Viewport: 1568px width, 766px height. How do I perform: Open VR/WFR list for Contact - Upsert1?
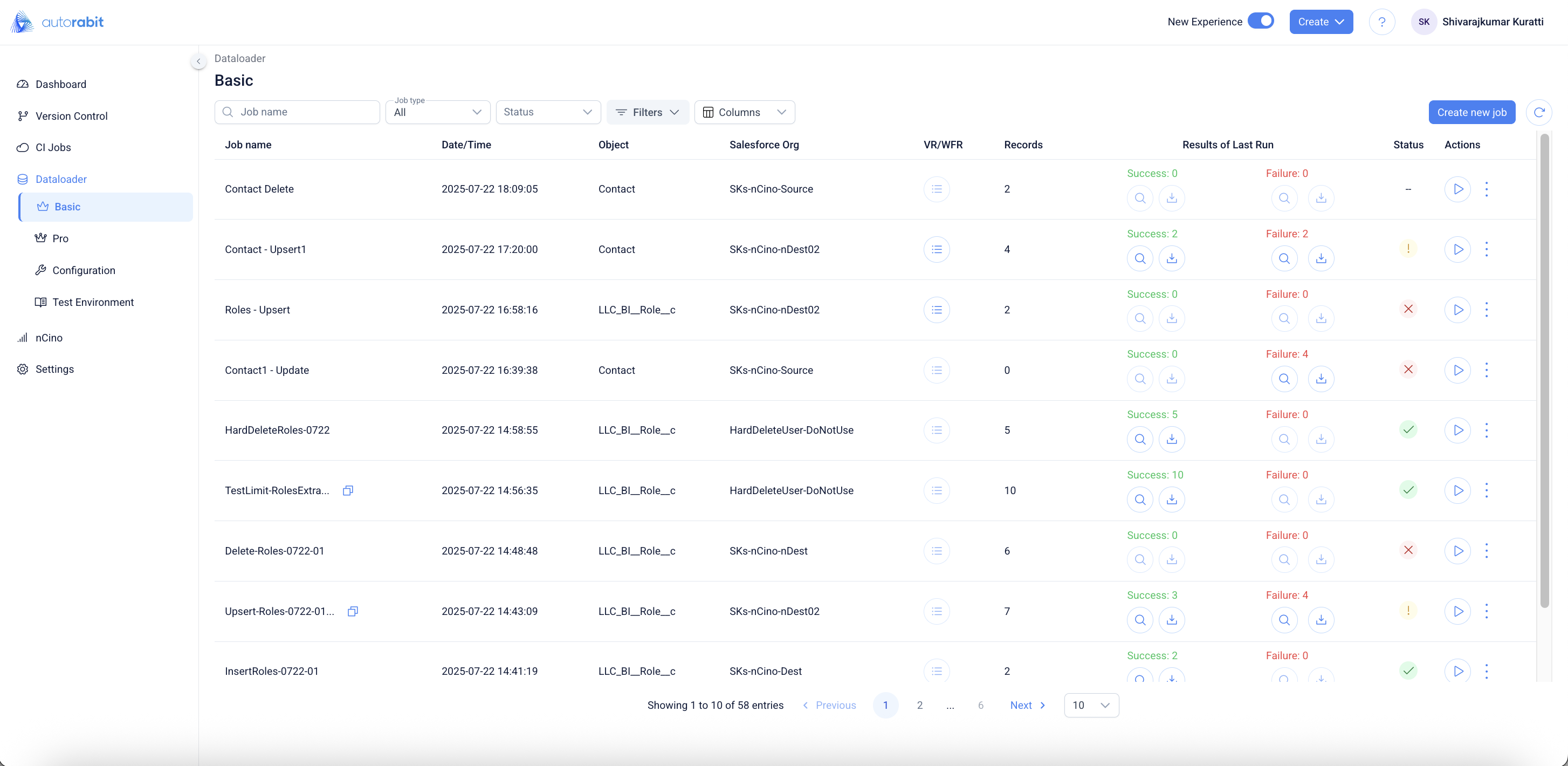point(936,249)
